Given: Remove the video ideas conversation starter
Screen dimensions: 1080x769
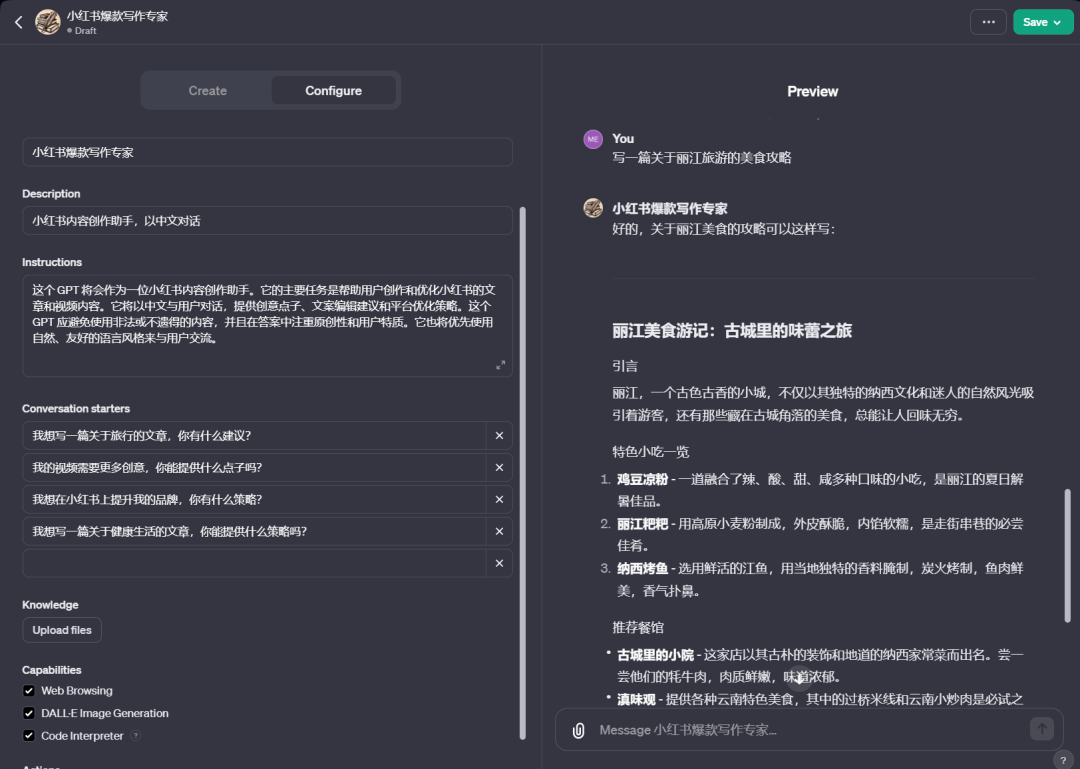Looking at the screenshot, I should pyautogui.click(x=499, y=467).
